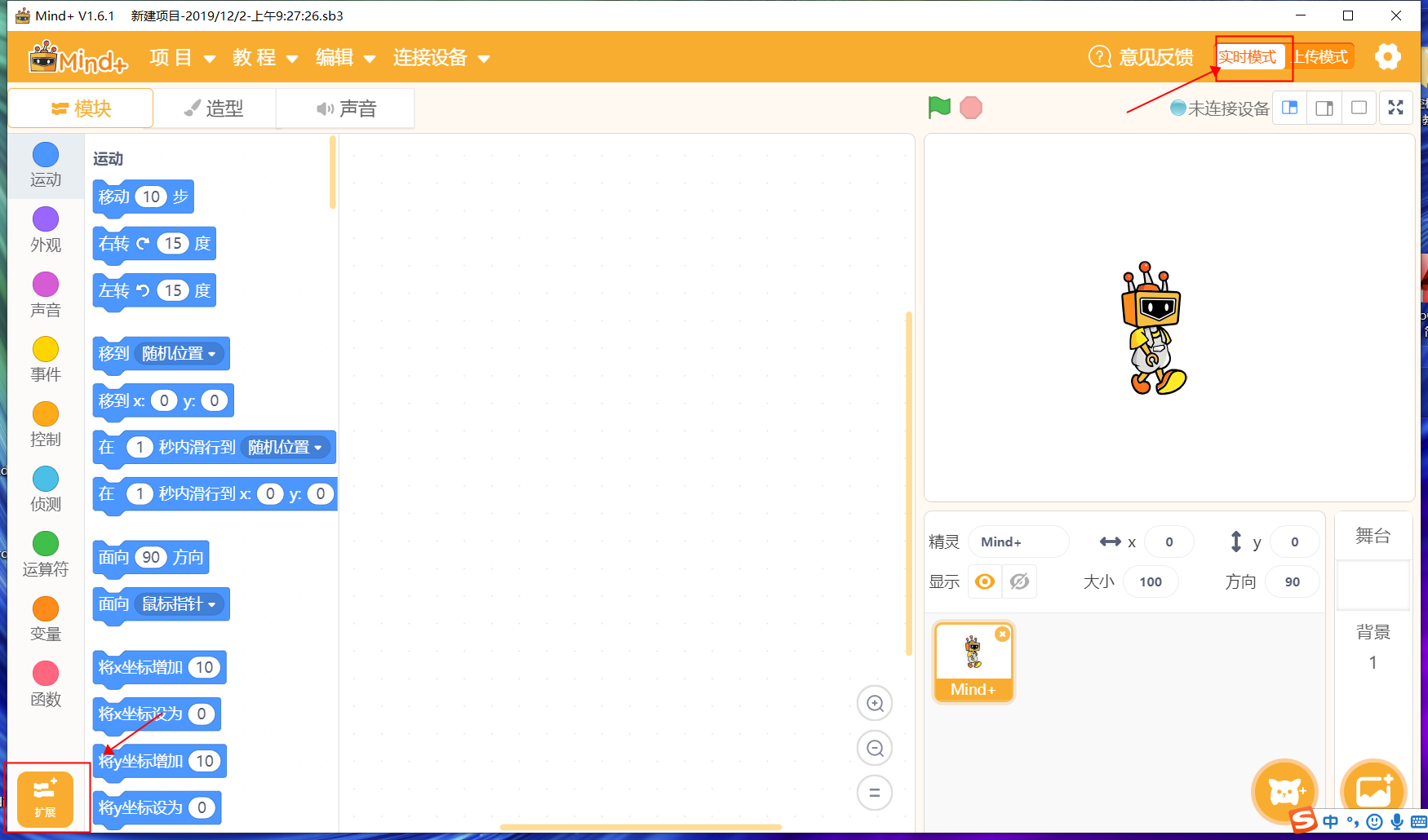The width and height of the screenshot is (1428, 840).
Task: Expand 随机位置 dropdown in 移到 block
Action: 179,354
